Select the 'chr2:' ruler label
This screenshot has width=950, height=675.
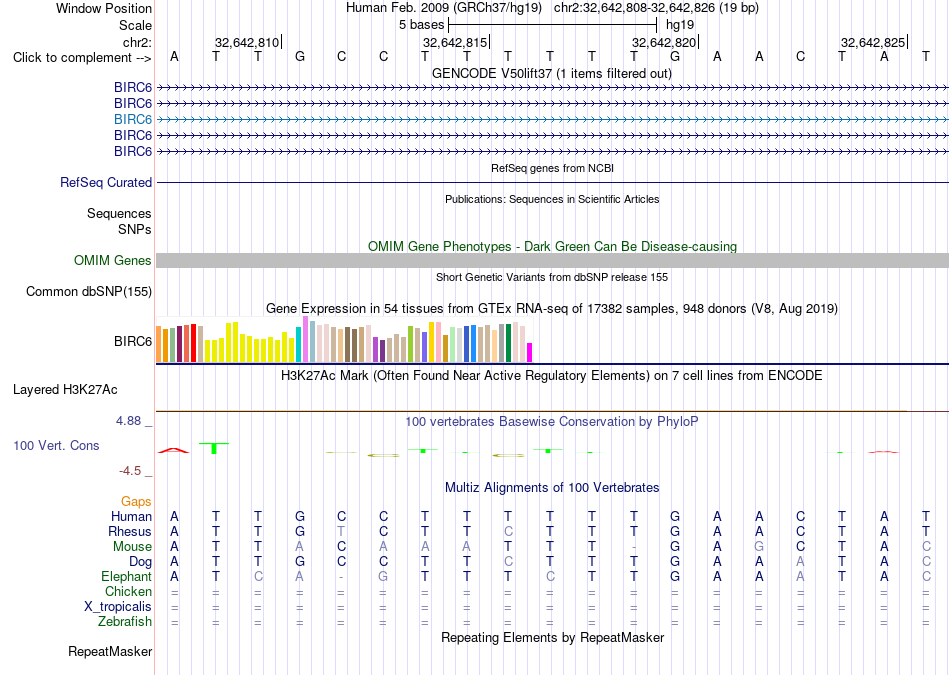tap(137, 42)
